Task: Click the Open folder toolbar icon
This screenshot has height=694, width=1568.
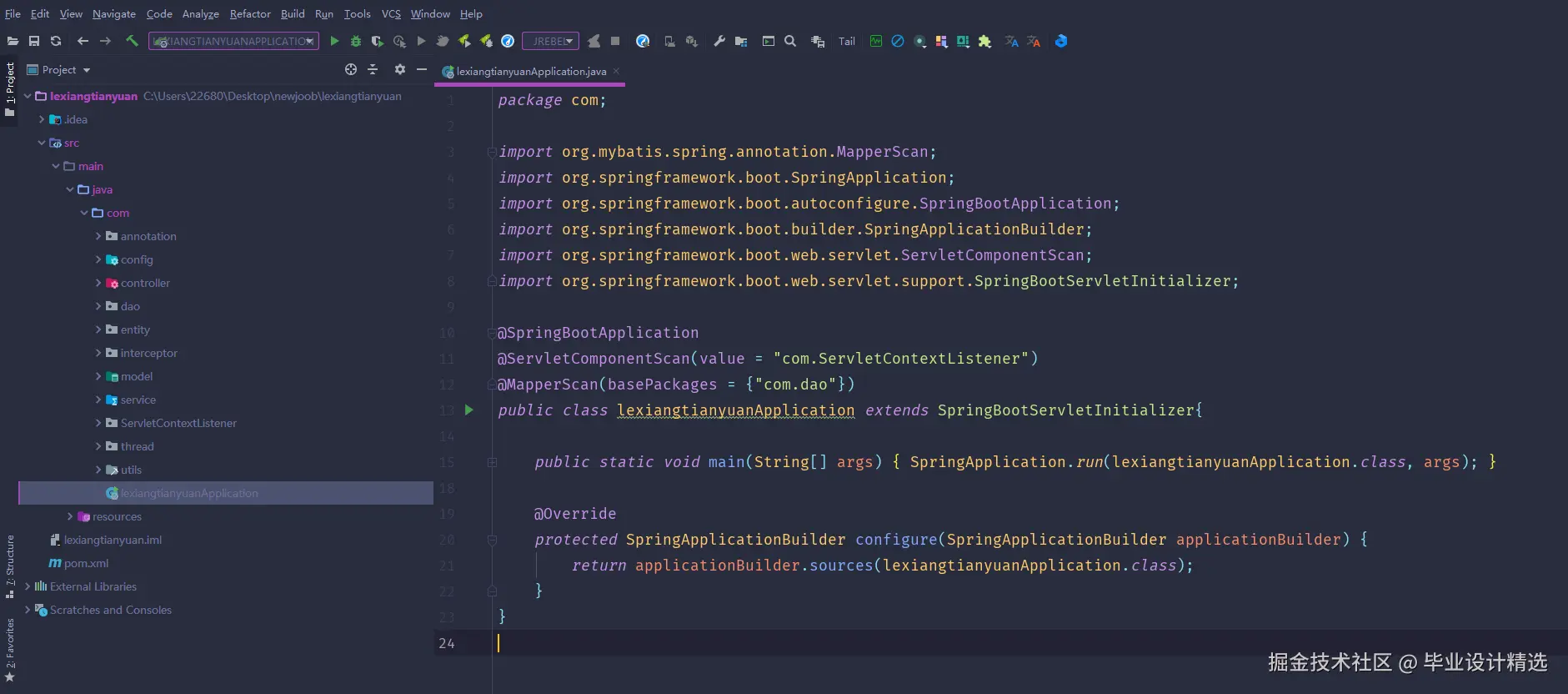Action: pos(13,41)
